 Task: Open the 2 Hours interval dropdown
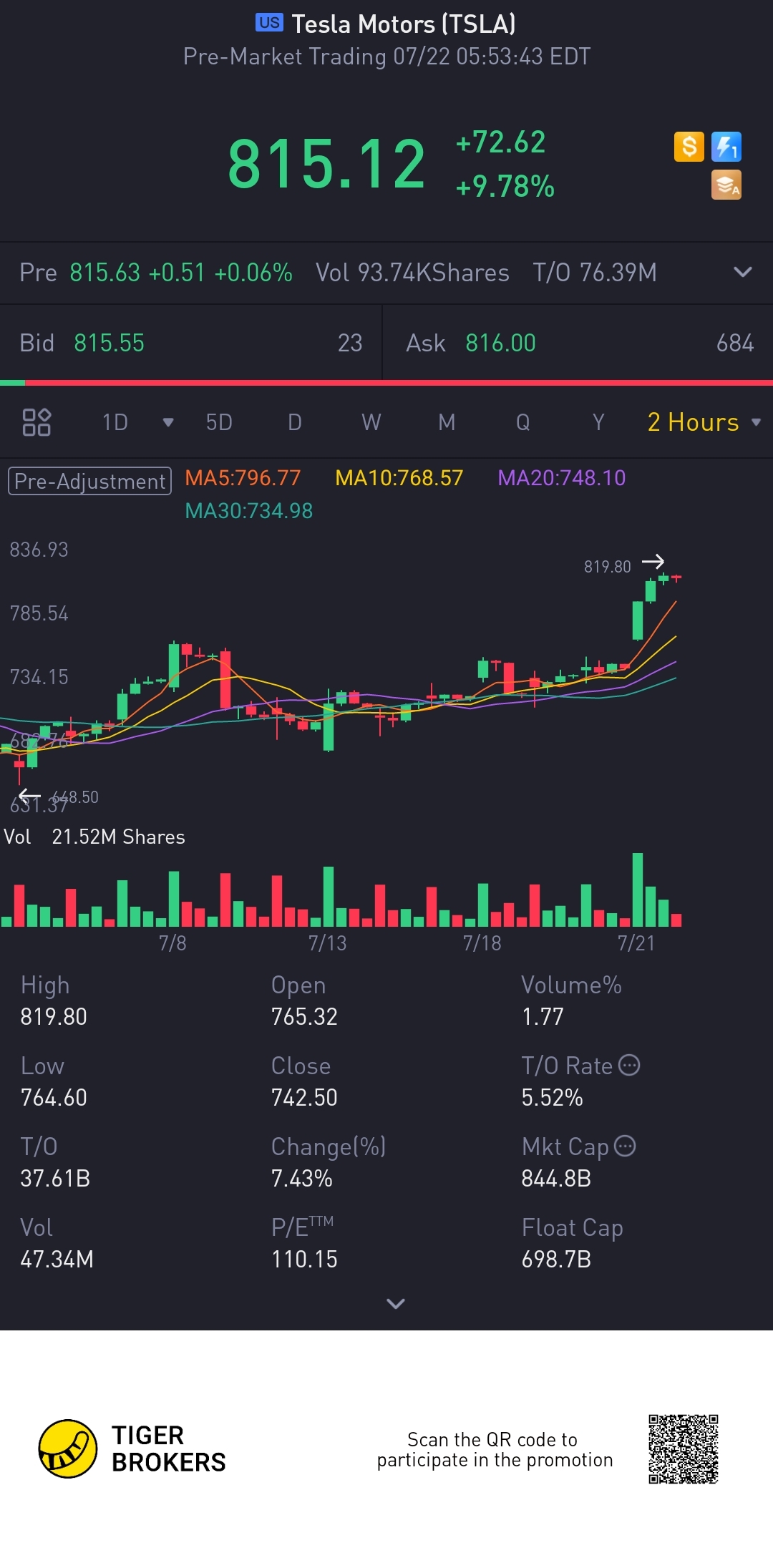pyautogui.click(x=704, y=422)
